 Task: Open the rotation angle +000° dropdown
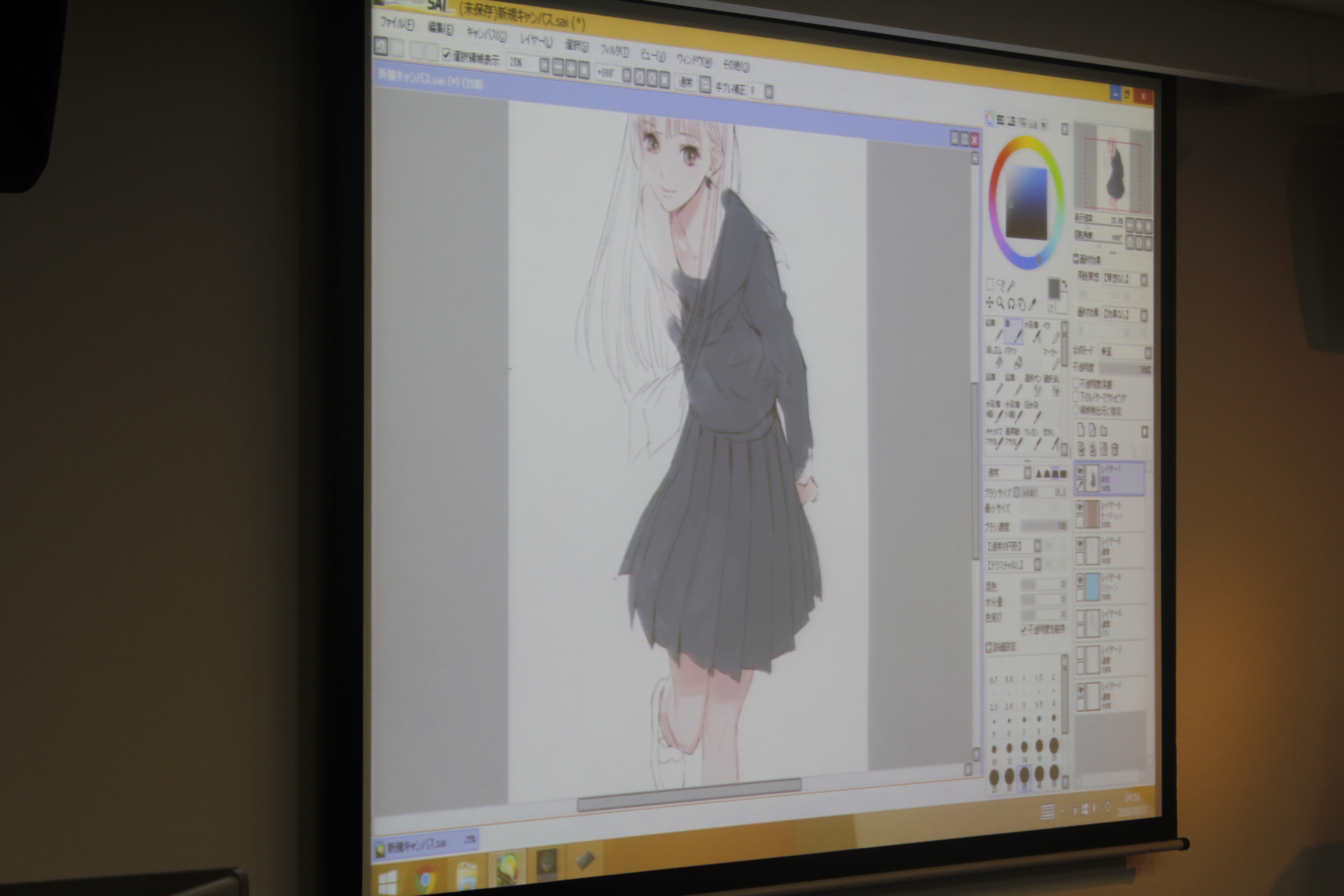pos(626,75)
